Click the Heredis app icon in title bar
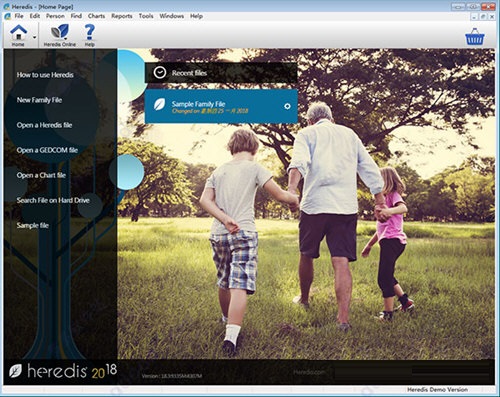 coord(6,6)
